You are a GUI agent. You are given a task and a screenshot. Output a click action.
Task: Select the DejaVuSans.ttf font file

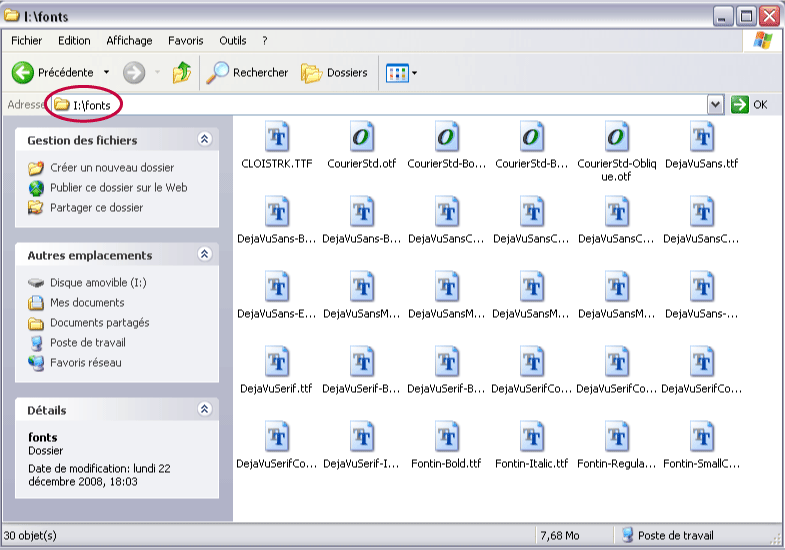[701, 146]
